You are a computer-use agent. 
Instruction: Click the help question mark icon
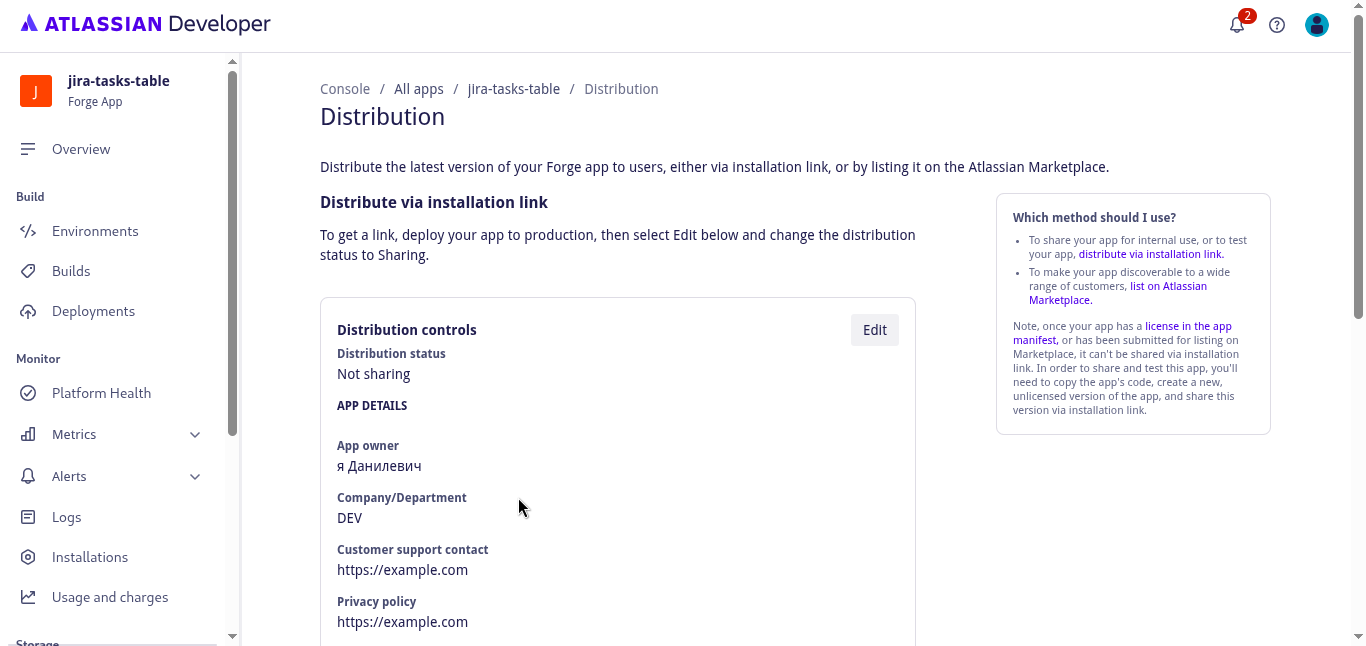click(1277, 26)
